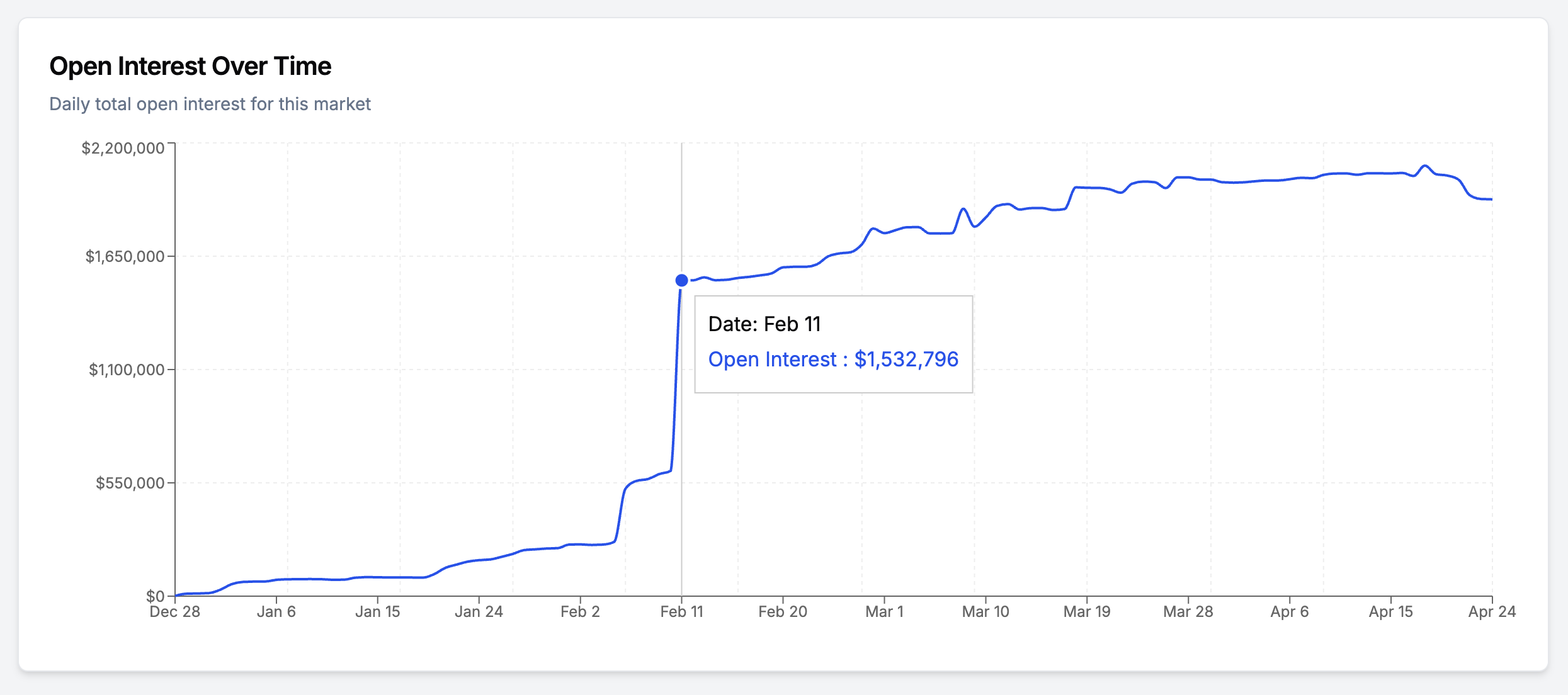Click the Apr 24 x-axis label

(1491, 611)
